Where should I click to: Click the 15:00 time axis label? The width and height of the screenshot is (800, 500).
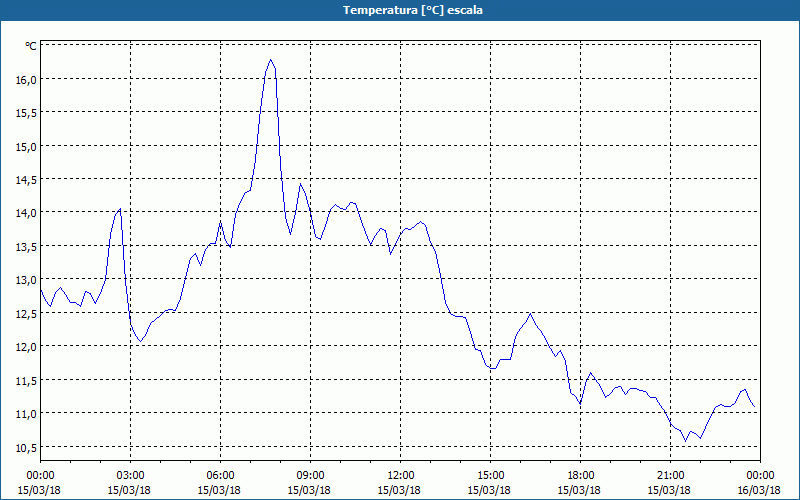490,476
